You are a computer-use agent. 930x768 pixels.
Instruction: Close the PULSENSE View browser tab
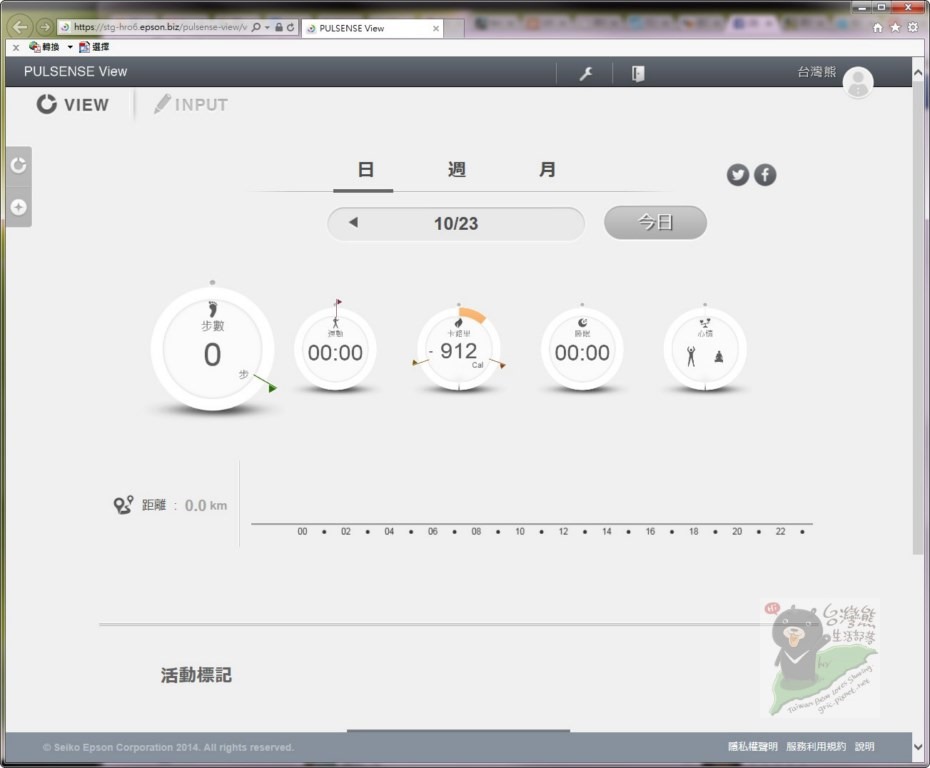[x=436, y=28]
